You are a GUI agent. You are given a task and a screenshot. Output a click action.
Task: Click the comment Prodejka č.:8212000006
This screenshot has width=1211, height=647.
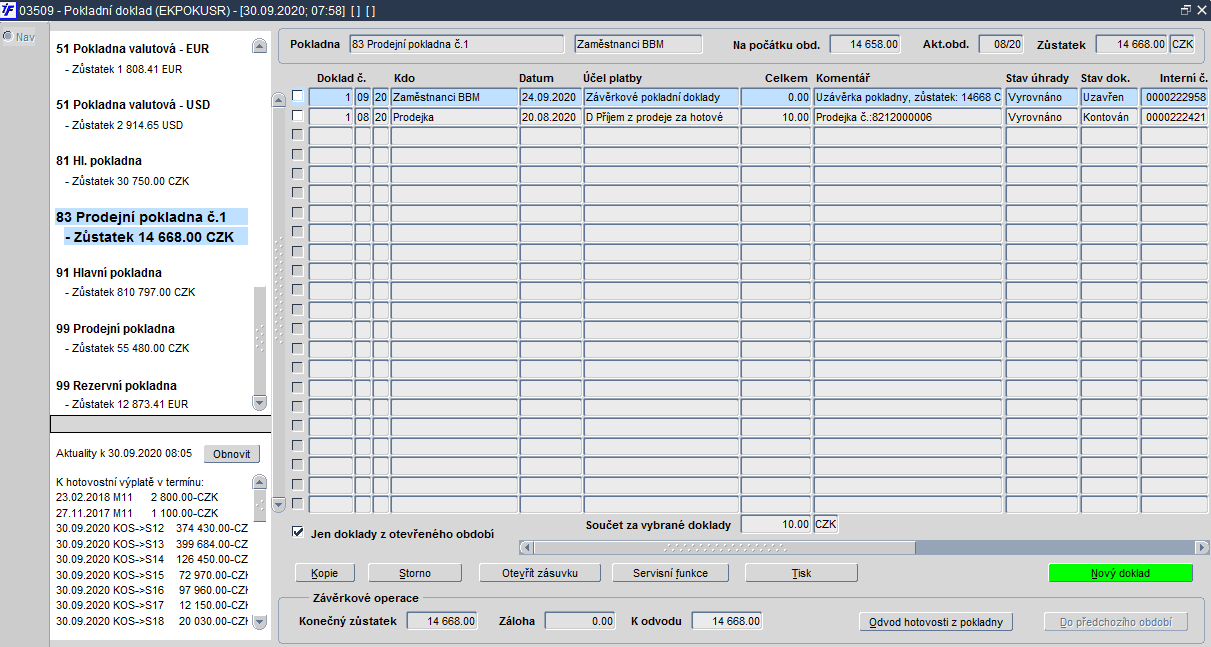(908, 116)
